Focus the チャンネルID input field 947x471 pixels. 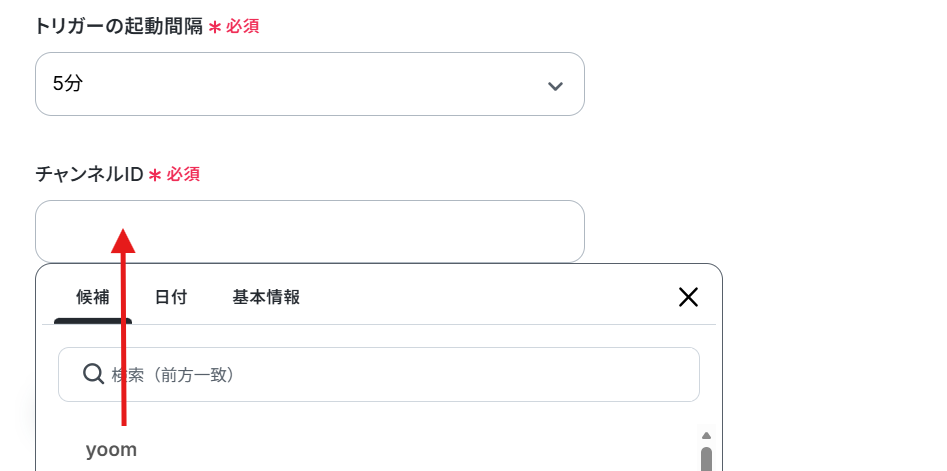[x=310, y=231]
